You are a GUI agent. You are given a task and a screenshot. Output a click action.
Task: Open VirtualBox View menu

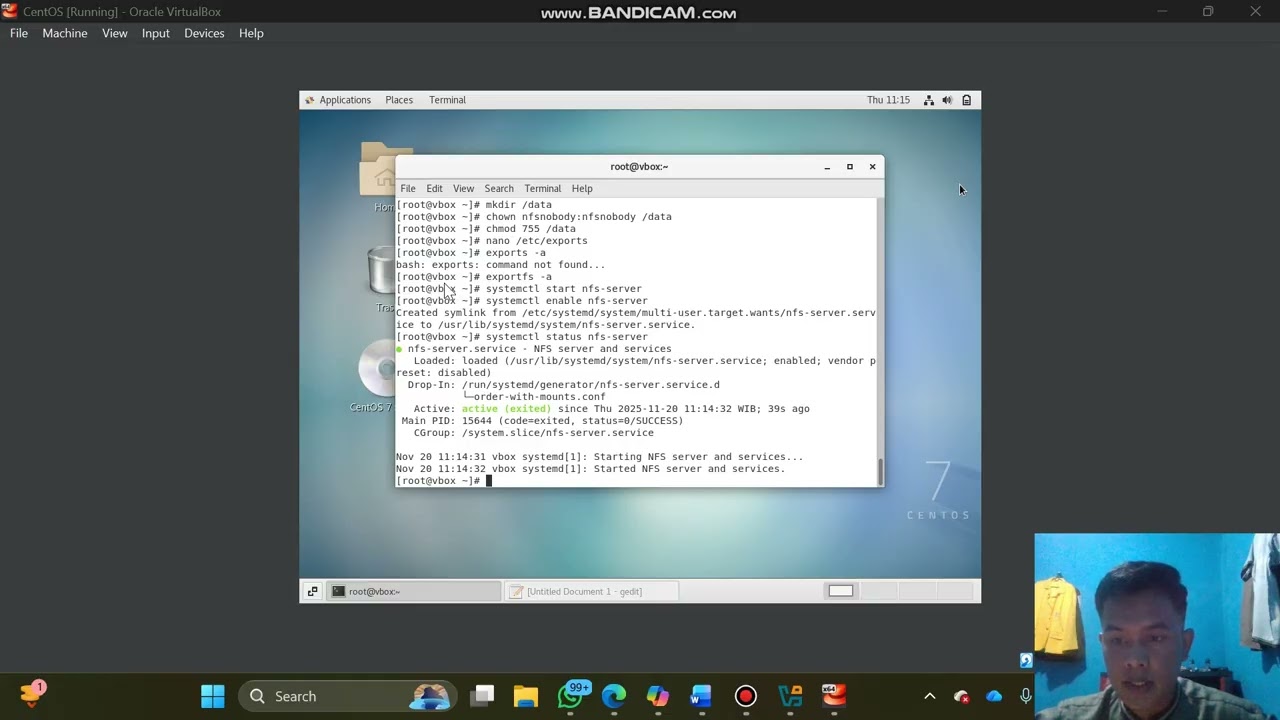click(115, 33)
